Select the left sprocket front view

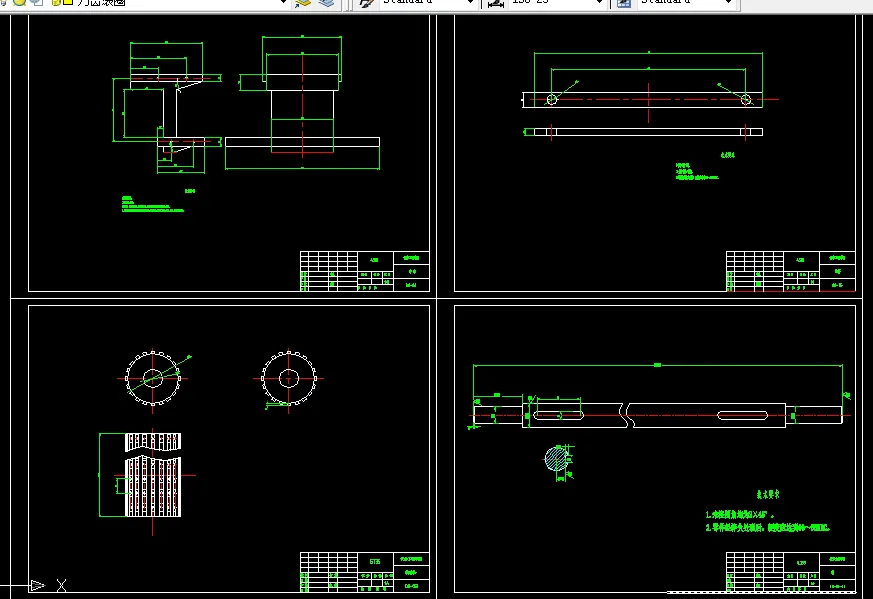153,379
